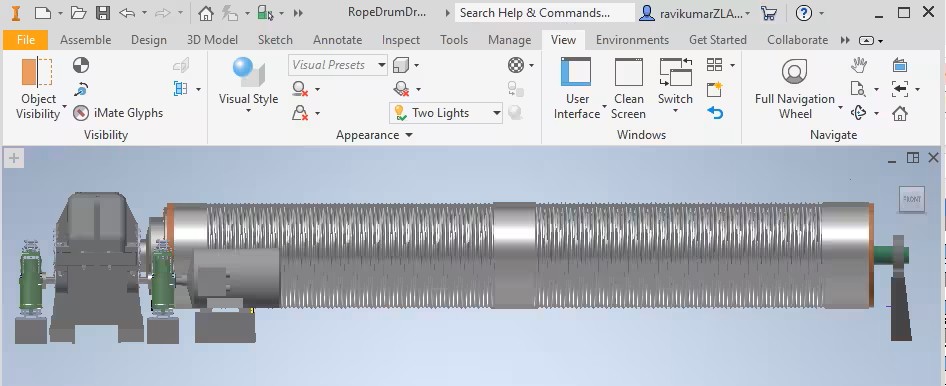
Task: Expand the Textures dropdown arrow
Action: point(532,65)
